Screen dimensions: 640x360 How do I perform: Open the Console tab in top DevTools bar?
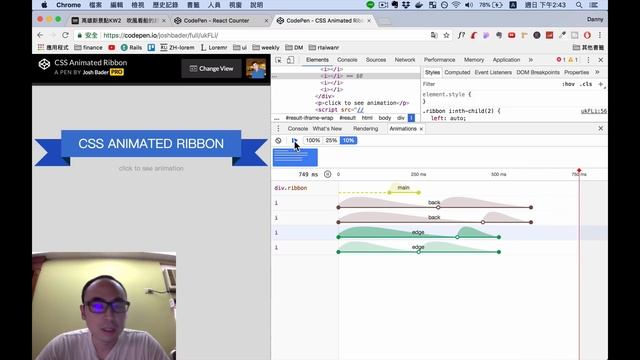coord(347,60)
